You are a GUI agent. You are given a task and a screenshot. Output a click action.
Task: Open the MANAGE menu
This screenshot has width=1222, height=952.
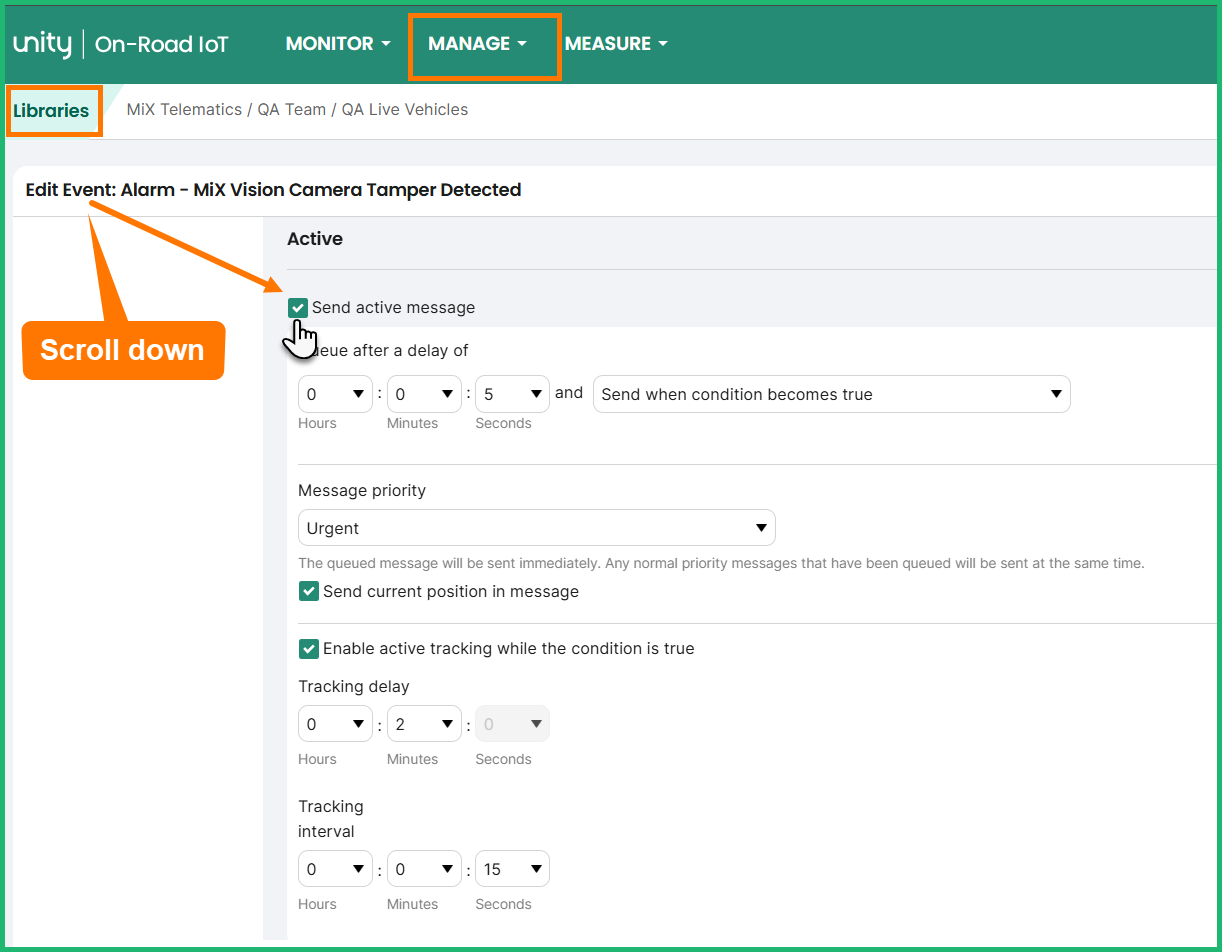pyautogui.click(x=477, y=44)
